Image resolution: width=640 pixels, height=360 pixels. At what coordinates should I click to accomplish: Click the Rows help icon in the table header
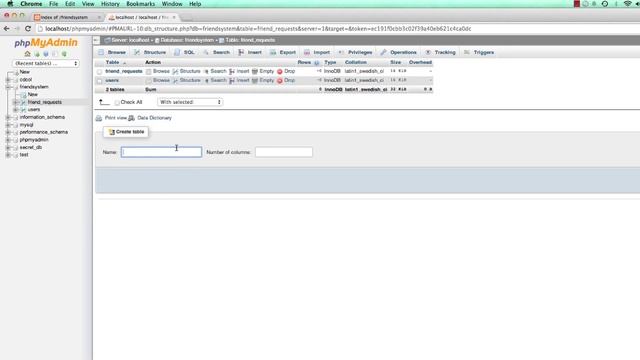coord(317,63)
